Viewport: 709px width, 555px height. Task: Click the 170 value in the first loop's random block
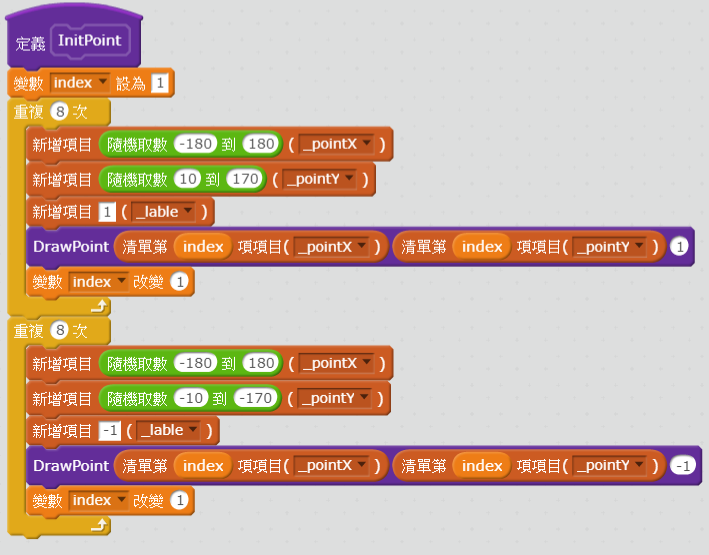pyautogui.click(x=245, y=179)
